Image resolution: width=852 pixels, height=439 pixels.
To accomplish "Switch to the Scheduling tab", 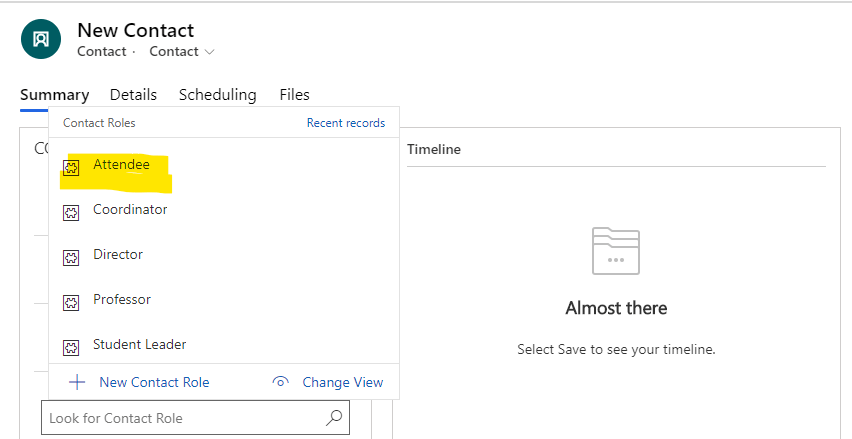I will pyautogui.click(x=217, y=95).
